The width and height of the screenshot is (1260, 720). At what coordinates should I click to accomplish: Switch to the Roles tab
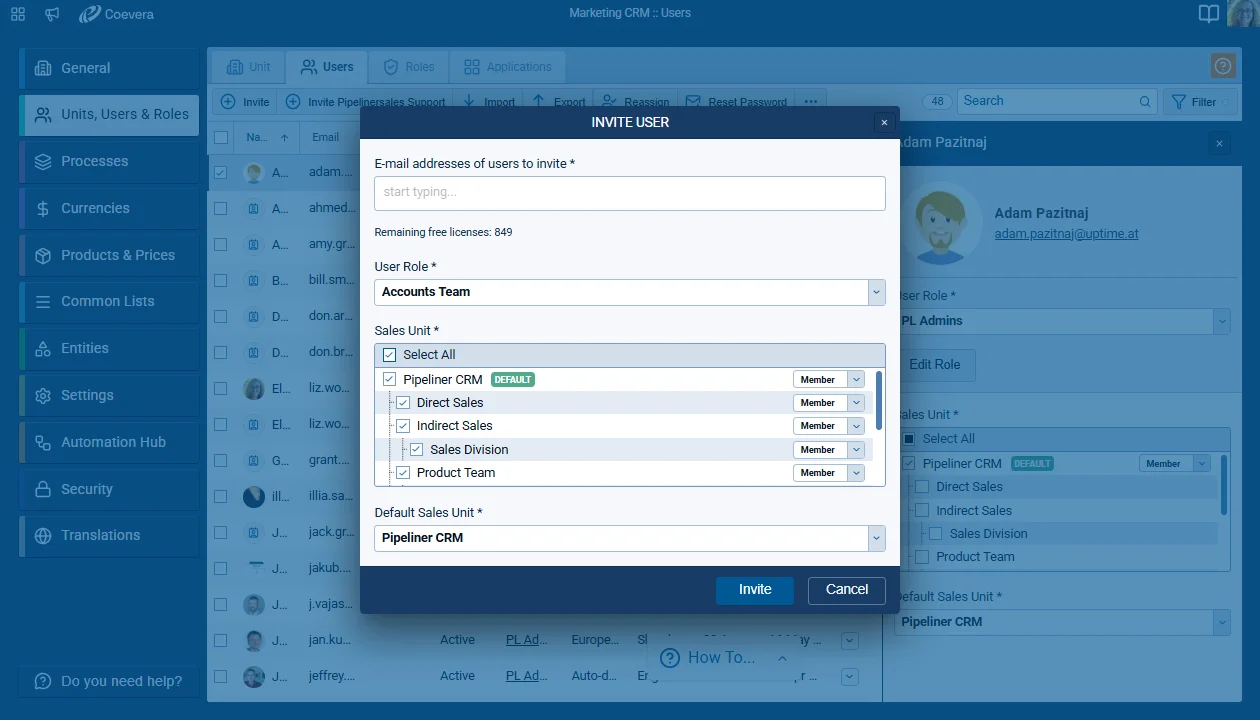tap(409, 67)
